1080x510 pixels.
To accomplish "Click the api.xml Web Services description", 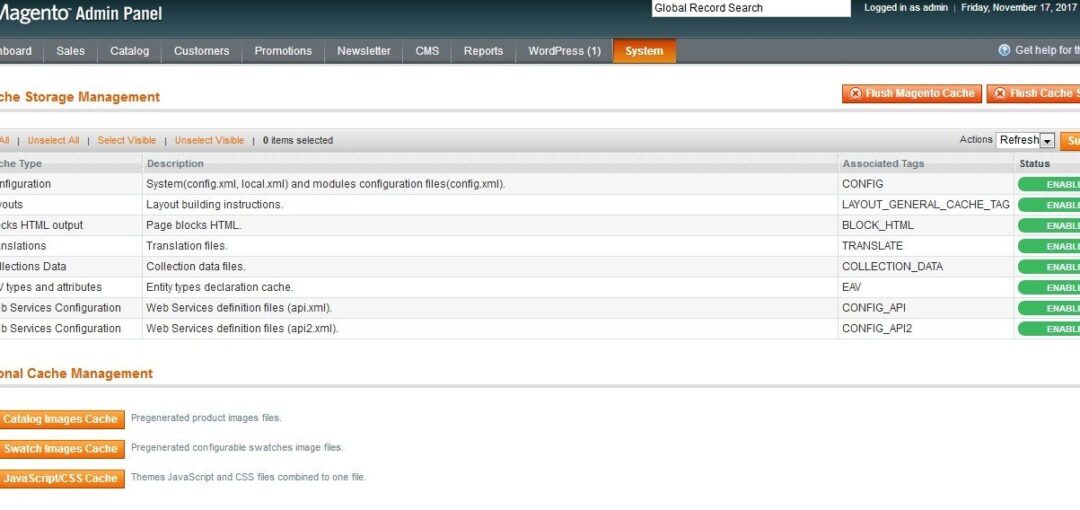I will [x=239, y=308].
